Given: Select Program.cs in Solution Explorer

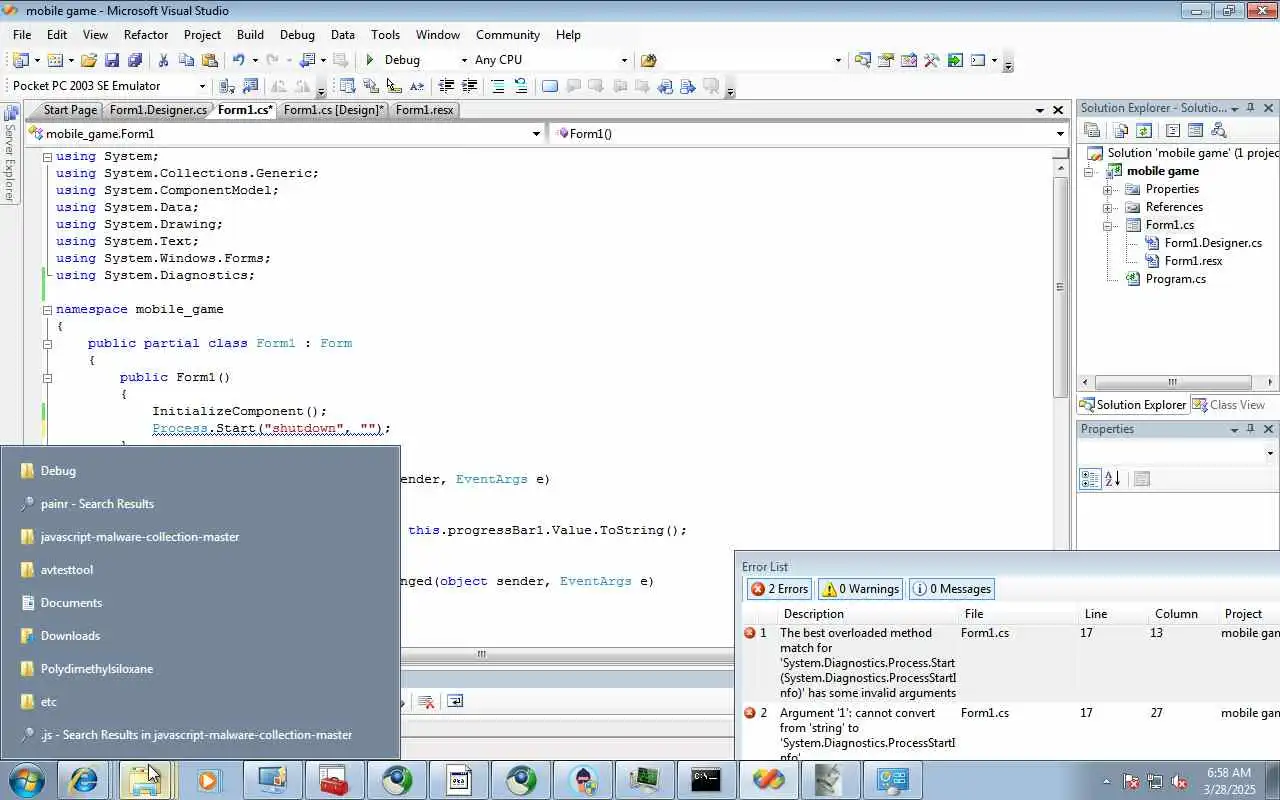Looking at the screenshot, I should coord(1175,279).
